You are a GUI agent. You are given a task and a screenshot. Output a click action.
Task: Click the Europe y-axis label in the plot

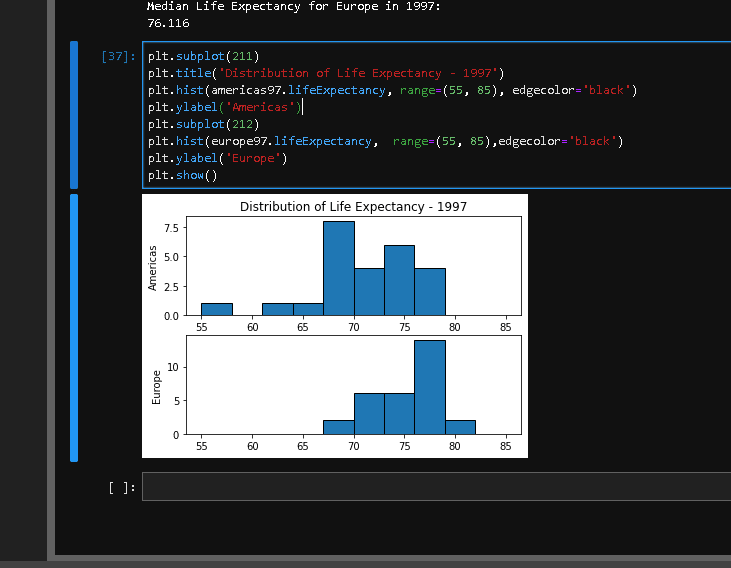click(x=156, y=387)
